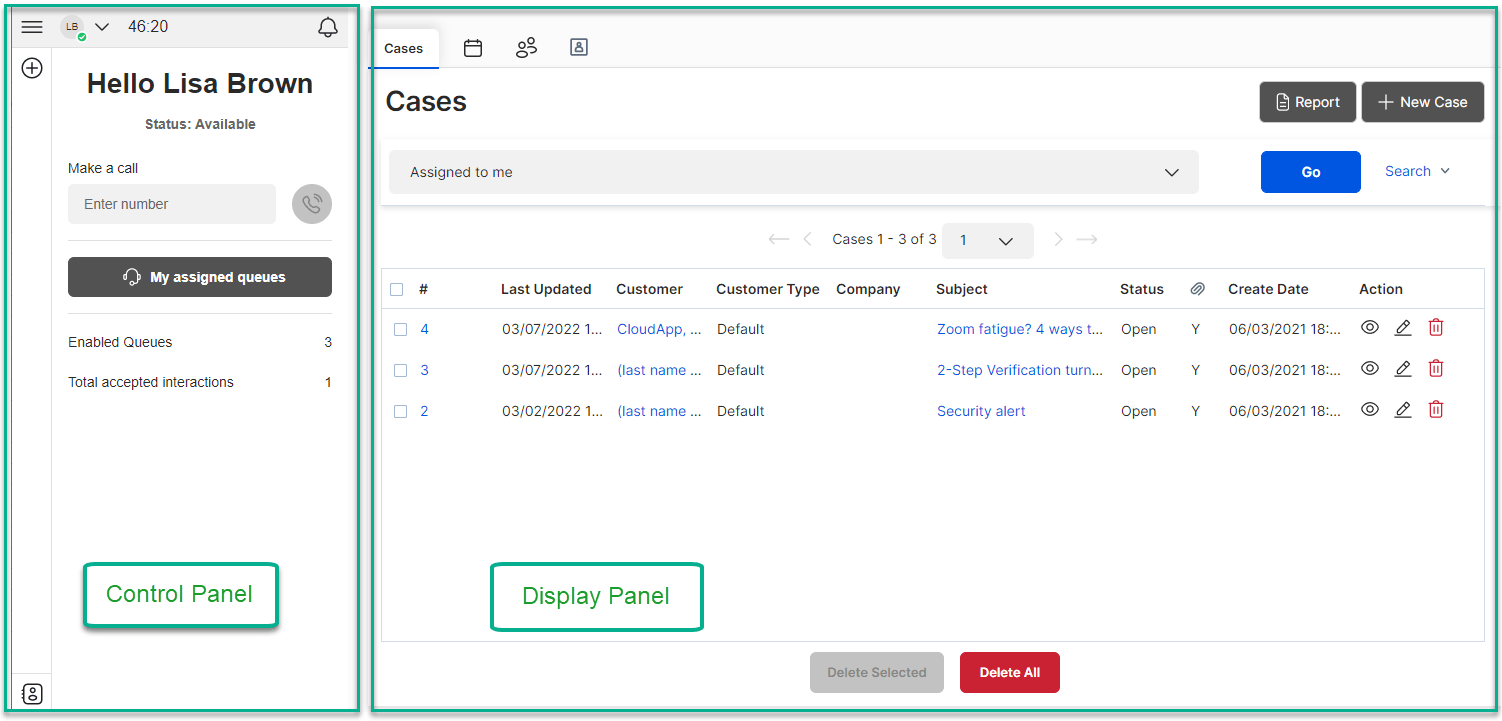Screen dimensions: 1502x721
Task: Open My assigned queues
Action: coord(200,277)
